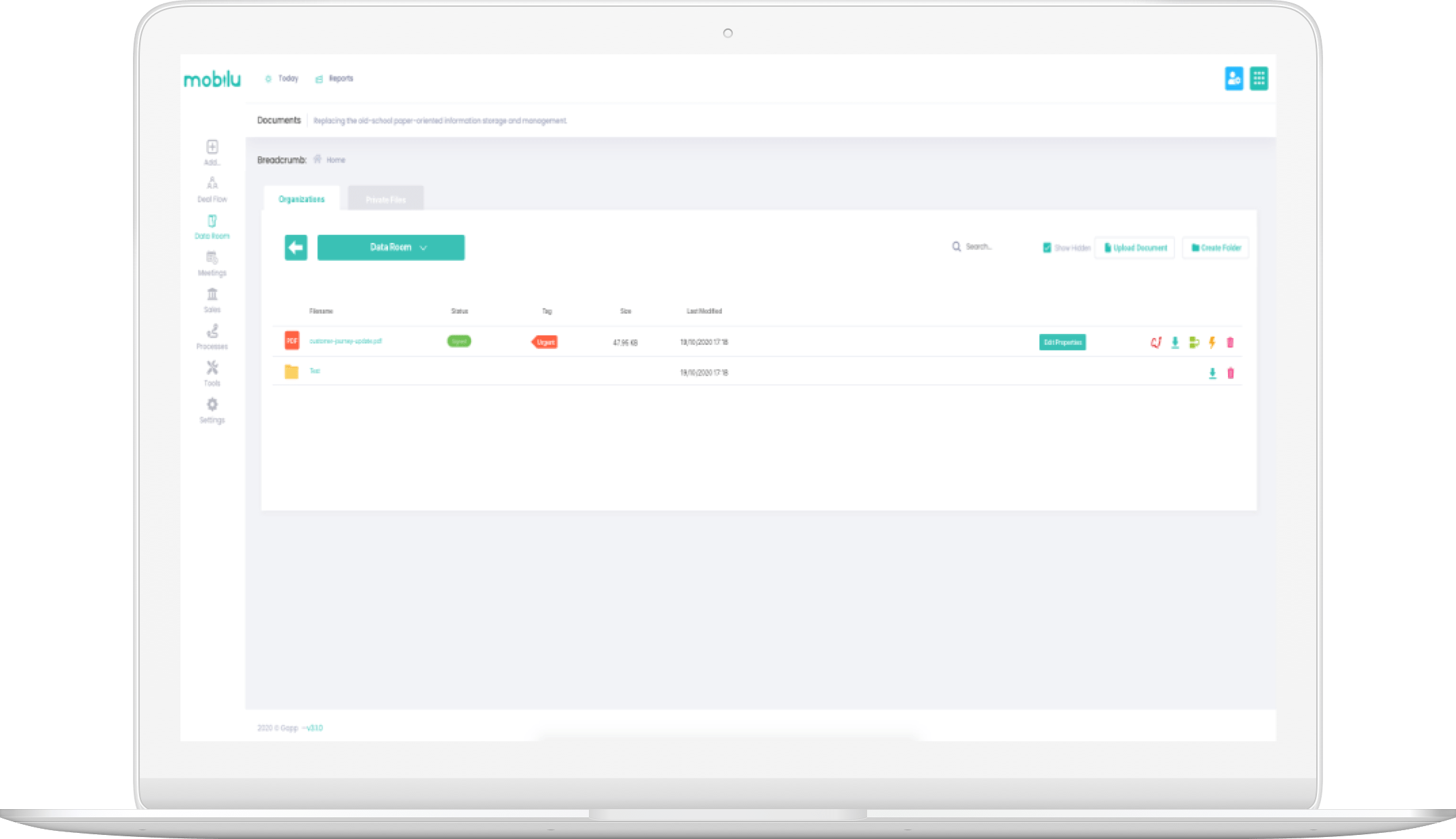Screen dimensions: 1456x839
Task: Open customer-journey-update.pdf file link
Action: (x=345, y=341)
